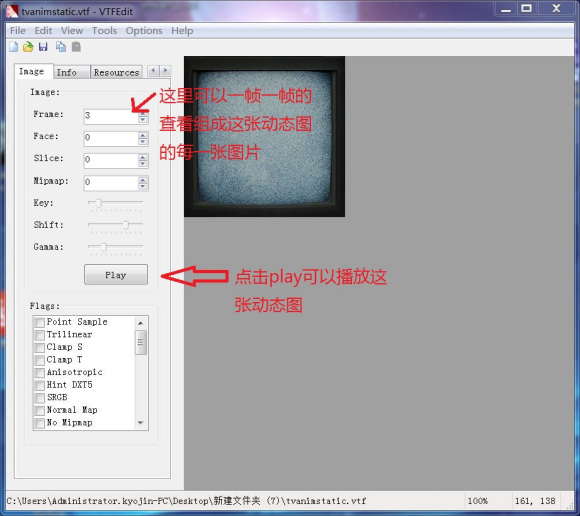Decrease the Slice value with down arrow

tap(143, 164)
